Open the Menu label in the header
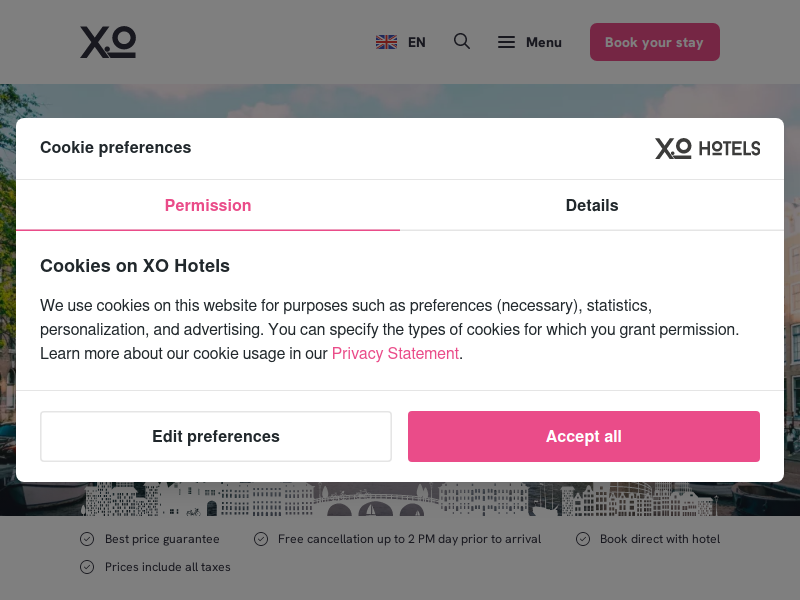Image resolution: width=800 pixels, height=600 pixels. pos(544,42)
